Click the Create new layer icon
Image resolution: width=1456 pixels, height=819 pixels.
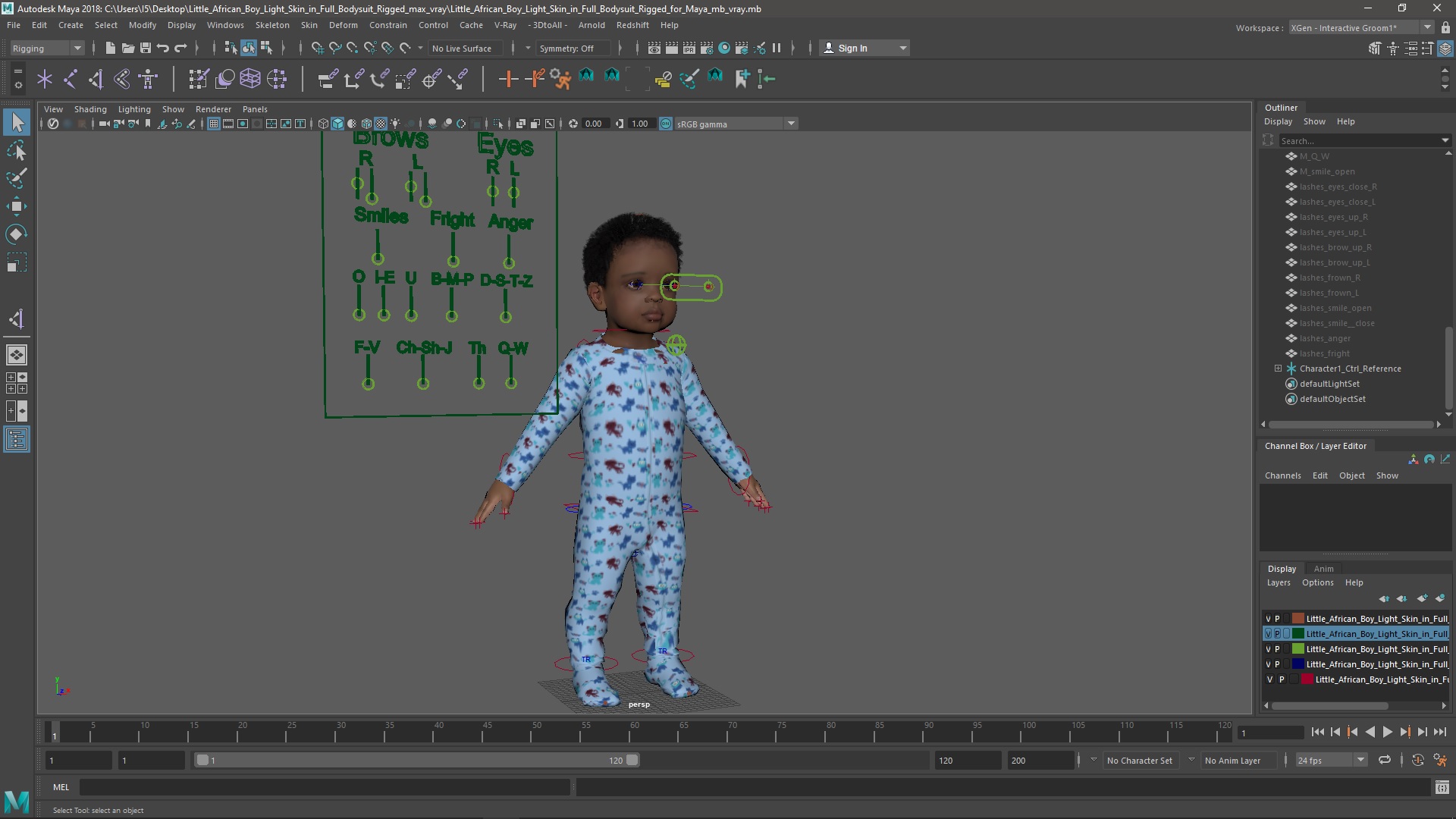[x=1423, y=598]
